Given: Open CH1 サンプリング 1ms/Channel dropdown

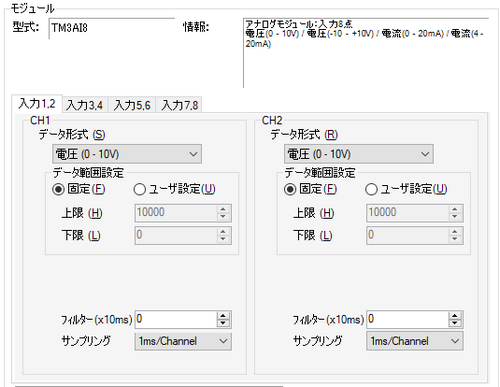Looking at the screenshot, I should point(183,341).
